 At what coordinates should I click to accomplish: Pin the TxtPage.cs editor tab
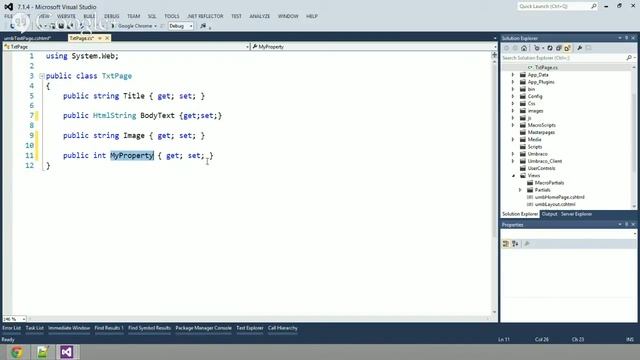tap(100, 38)
